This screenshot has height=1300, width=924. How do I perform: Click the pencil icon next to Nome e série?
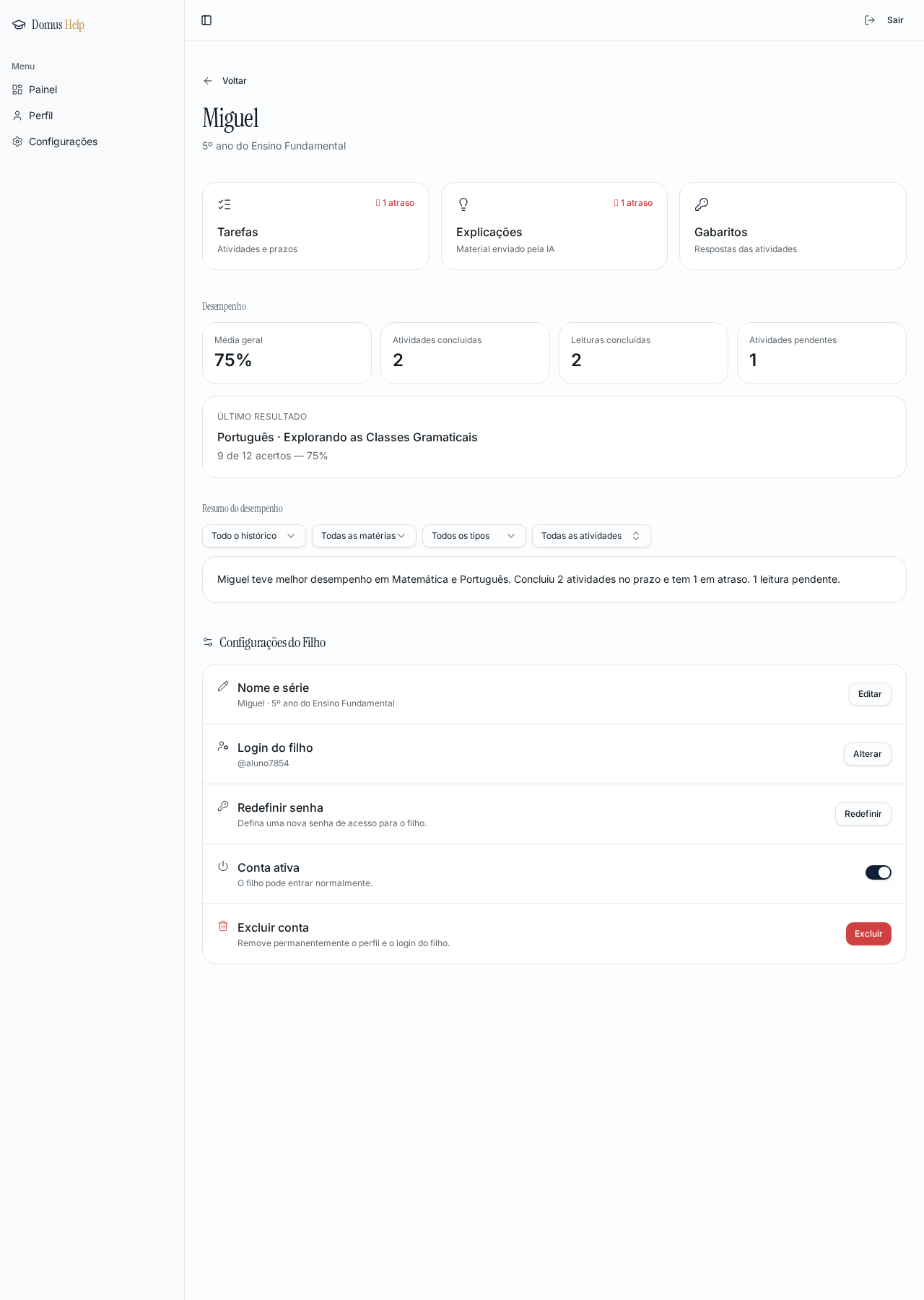point(223,686)
